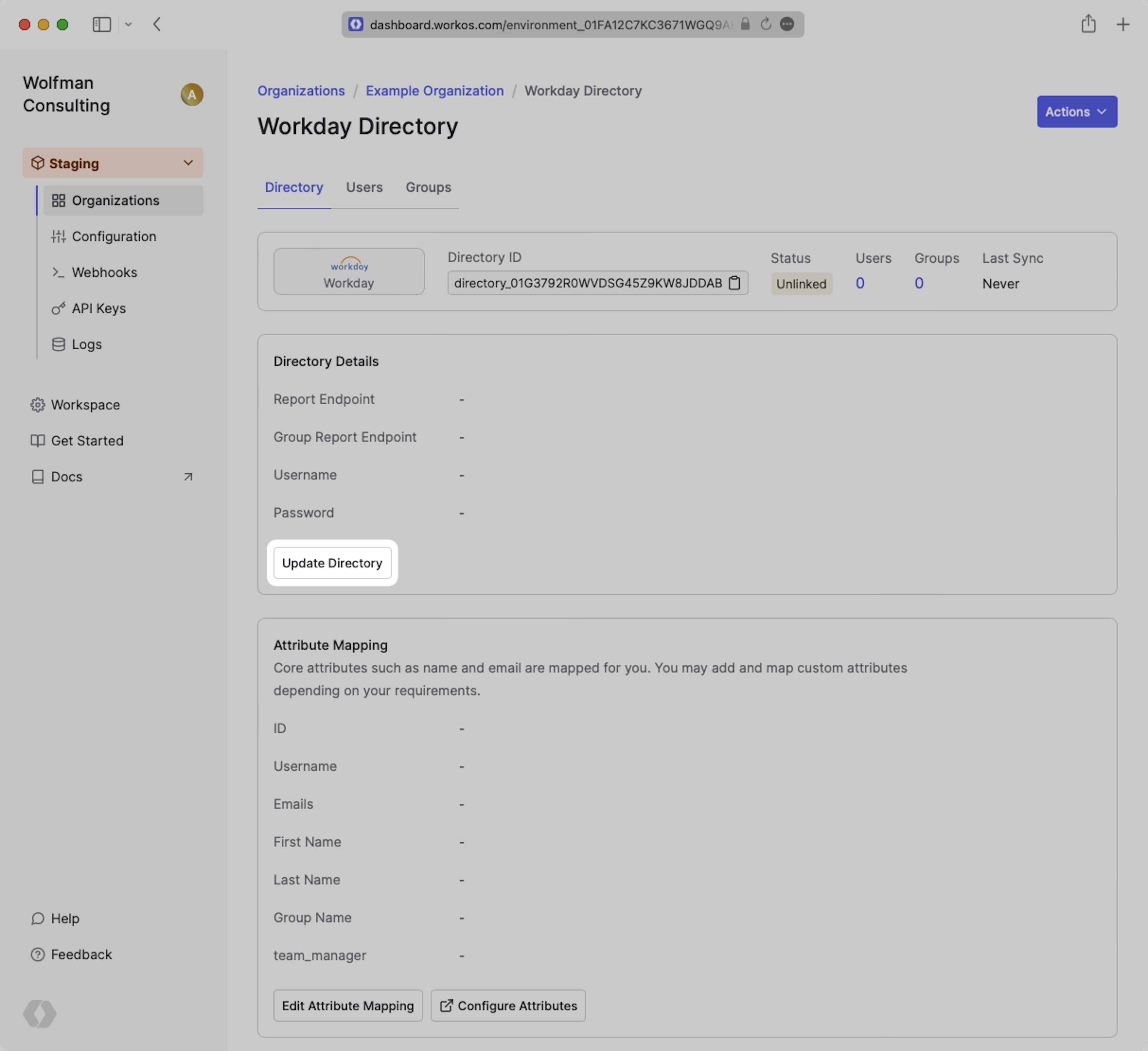
Task: Click the Update Directory button
Action: click(332, 563)
